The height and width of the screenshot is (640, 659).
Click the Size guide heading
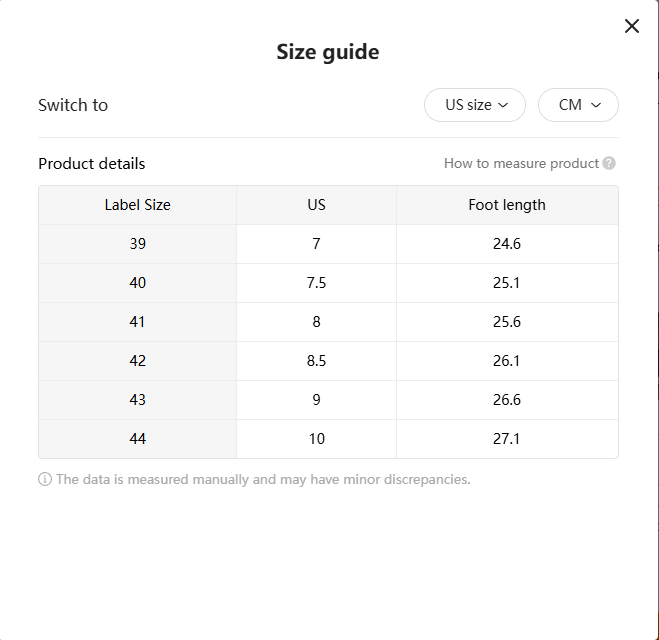pos(328,52)
